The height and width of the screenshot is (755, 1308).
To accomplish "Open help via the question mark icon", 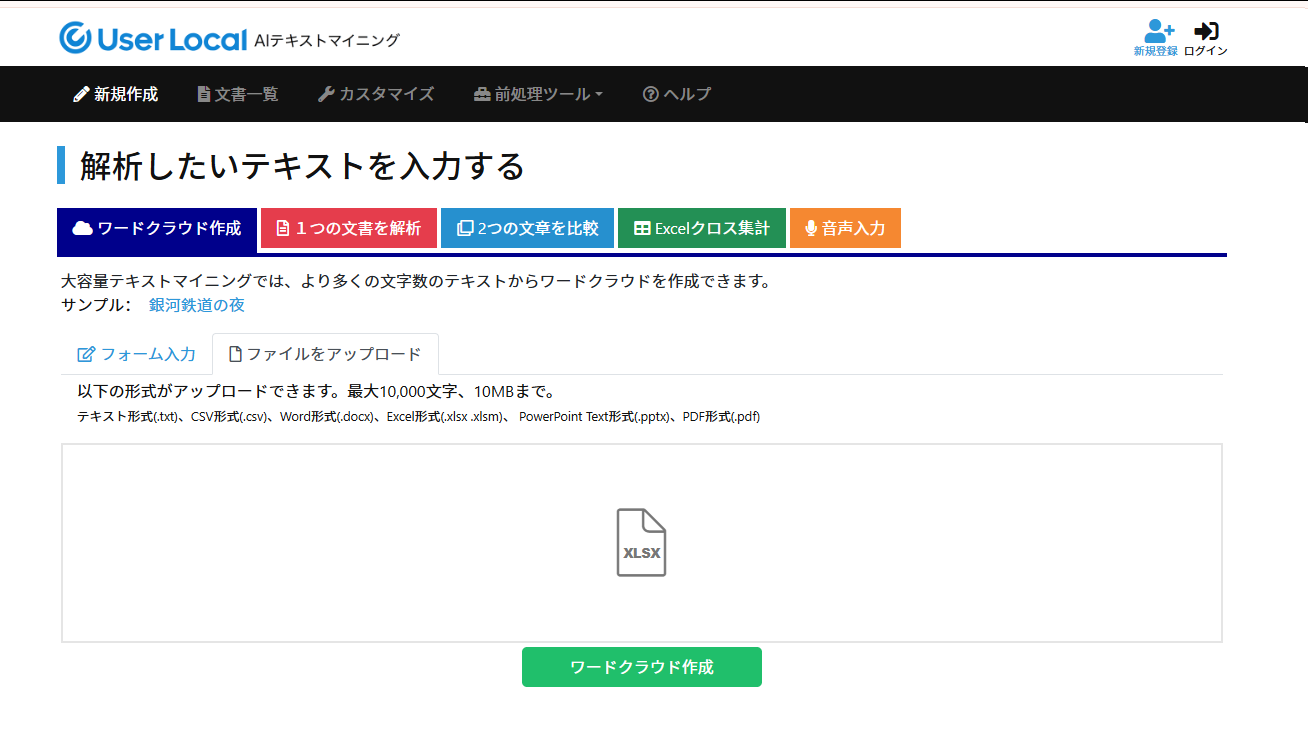I will click(650, 93).
